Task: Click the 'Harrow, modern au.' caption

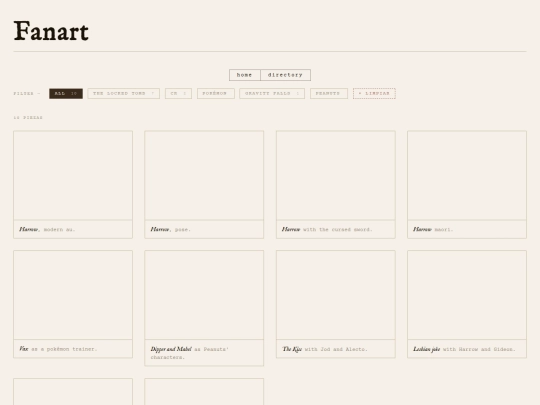Action: tap(47, 229)
